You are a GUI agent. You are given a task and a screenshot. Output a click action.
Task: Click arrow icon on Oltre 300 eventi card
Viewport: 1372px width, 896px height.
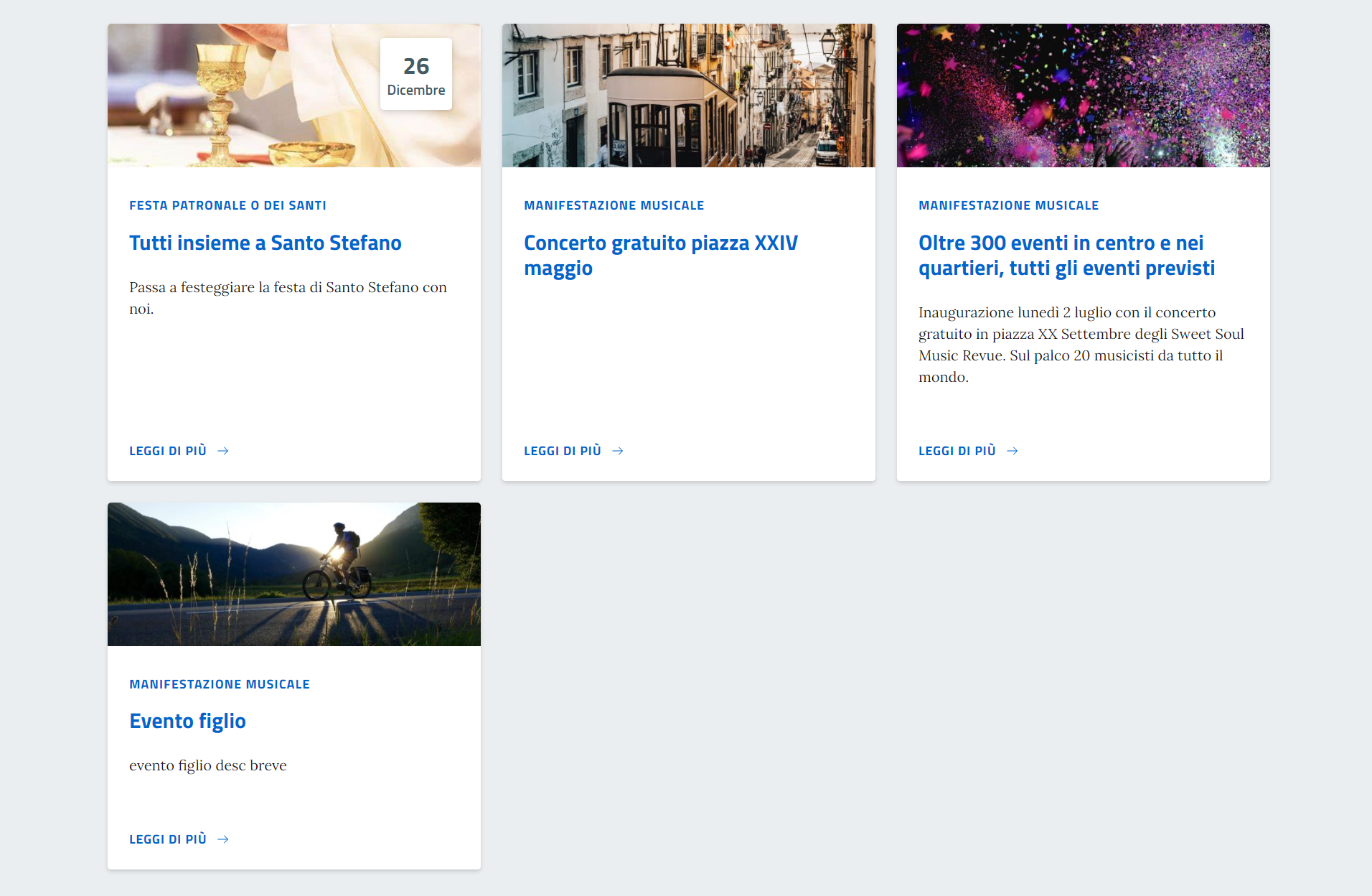pyautogui.click(x=1012, y=451)
